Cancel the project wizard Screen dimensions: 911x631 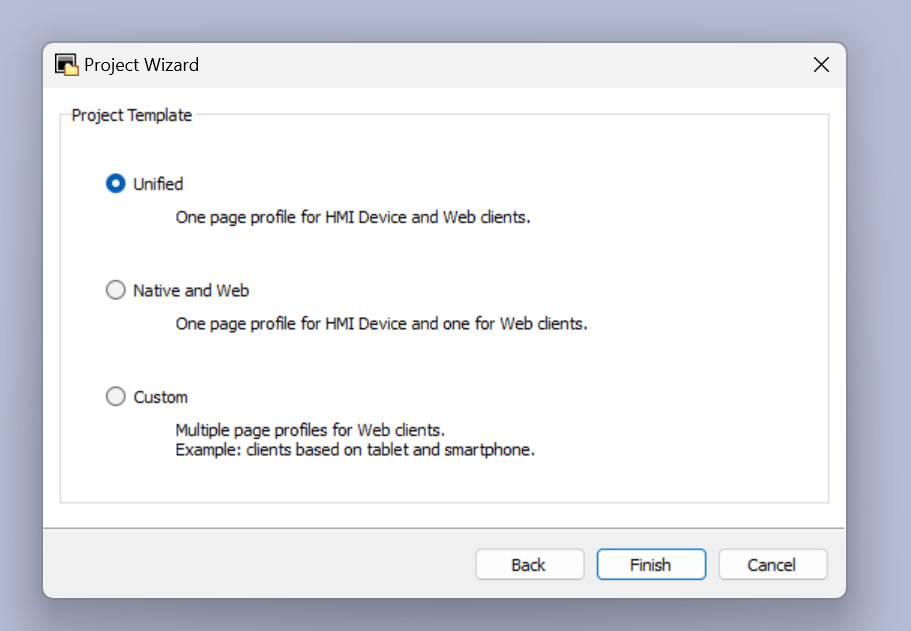pyautogui.click(x=772, y=565)
